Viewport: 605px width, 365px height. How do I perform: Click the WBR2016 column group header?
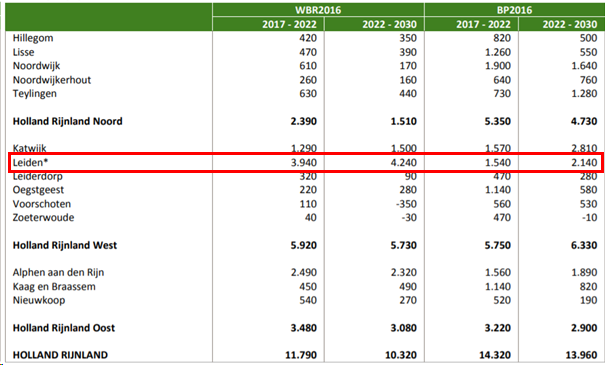coord(318,10)
